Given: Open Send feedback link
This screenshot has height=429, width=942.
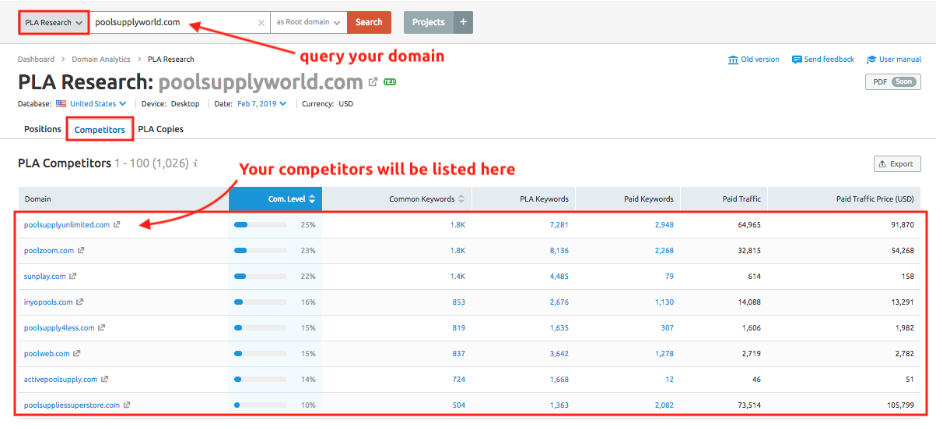Looking at the screenshot, I should coord(829,59).
